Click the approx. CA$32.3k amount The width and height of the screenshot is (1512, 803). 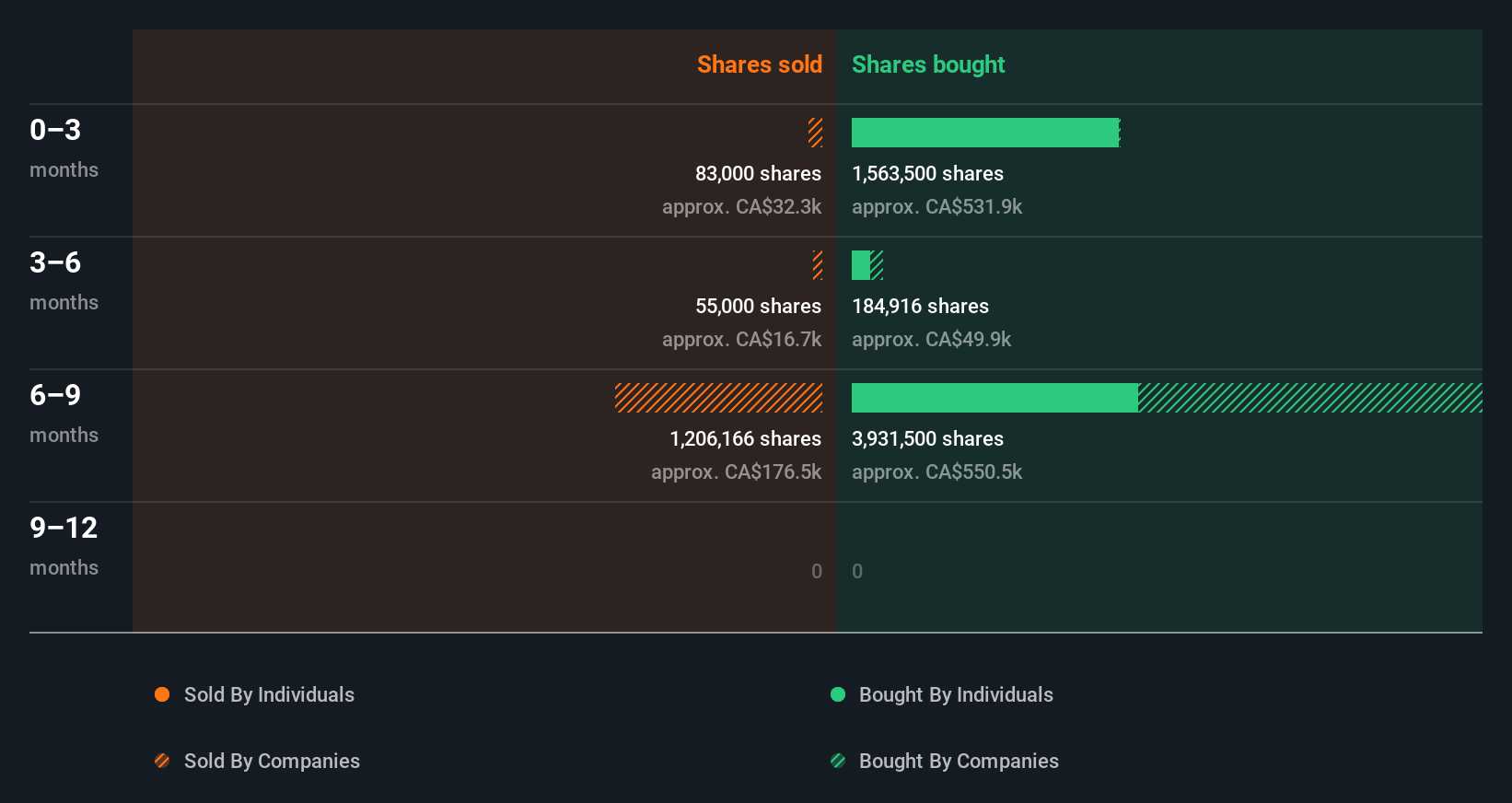(741, 206)
